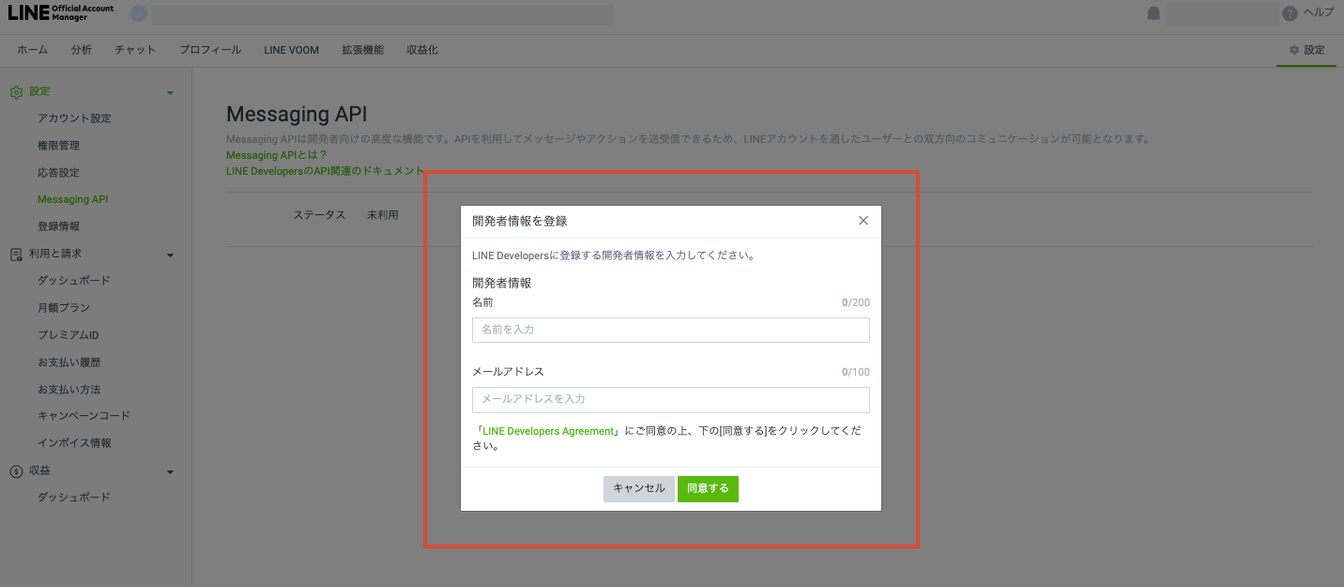
Task: Open the notifications bell icon
Action: [1153, 13]
